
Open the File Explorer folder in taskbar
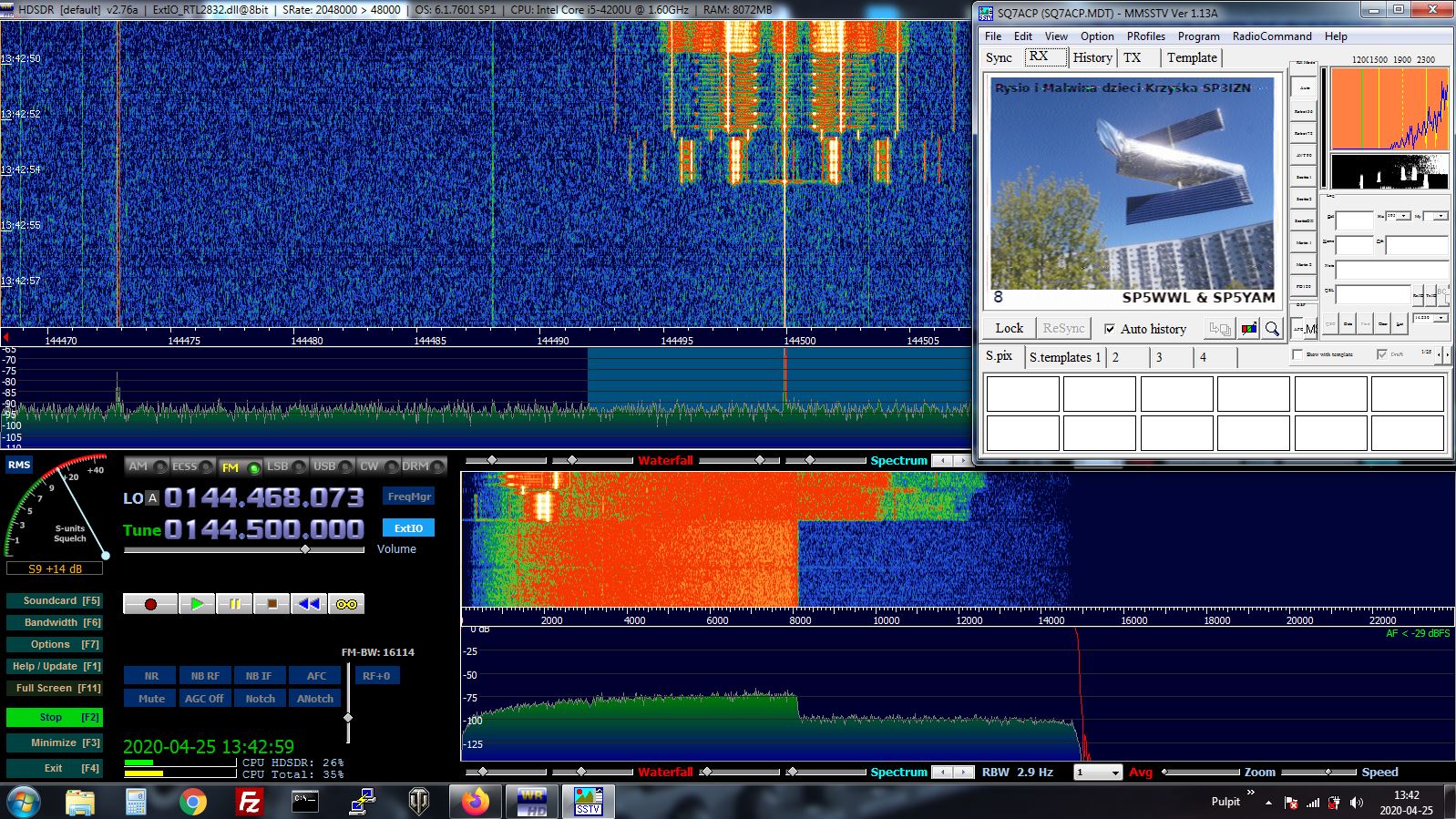pyautogui.click(x=80, y=802)
